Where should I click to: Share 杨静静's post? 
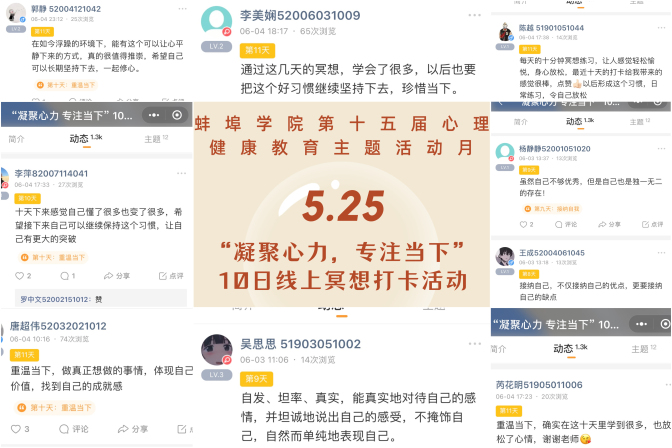click(609, 224)
